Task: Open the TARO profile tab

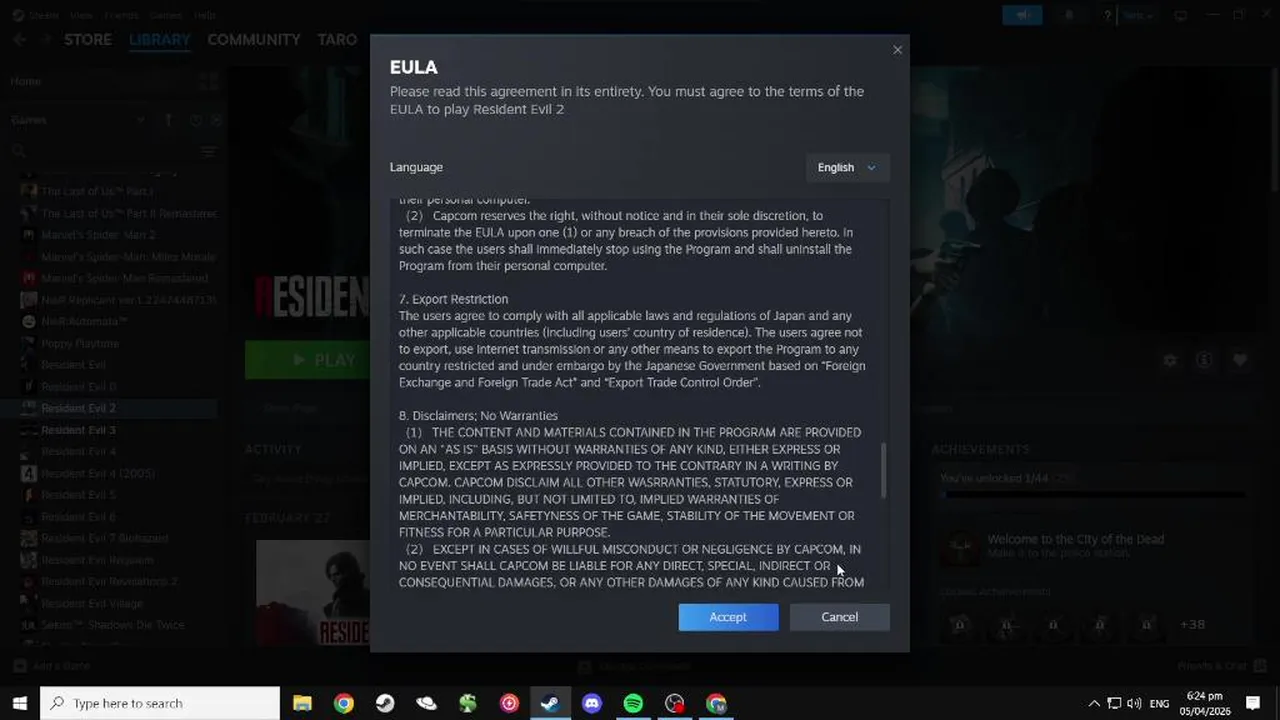Action: coord(337,40)
